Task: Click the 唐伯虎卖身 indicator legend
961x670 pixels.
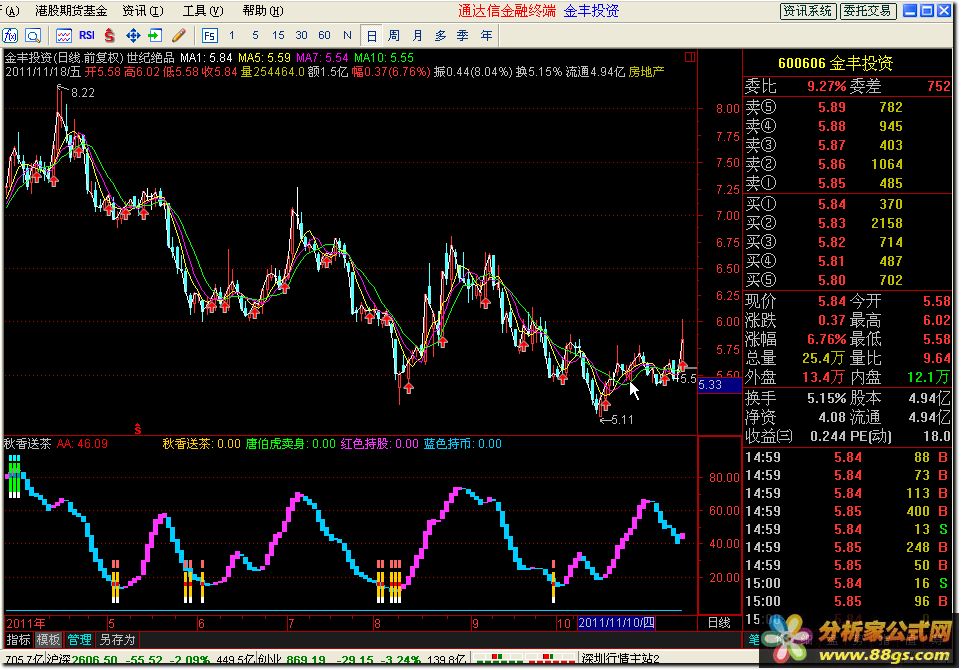Action: coord(291,443)
